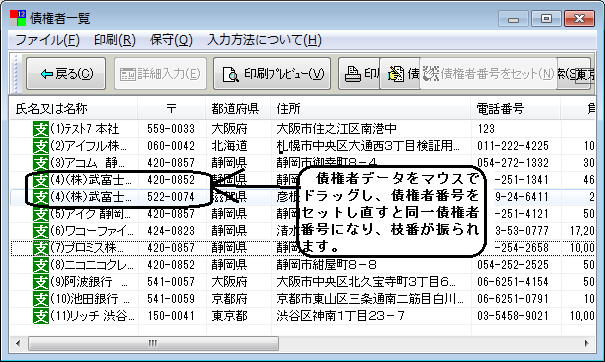Click the printer icon print button
This screenshot has height=362, width=605.
(x=359, y=73)
